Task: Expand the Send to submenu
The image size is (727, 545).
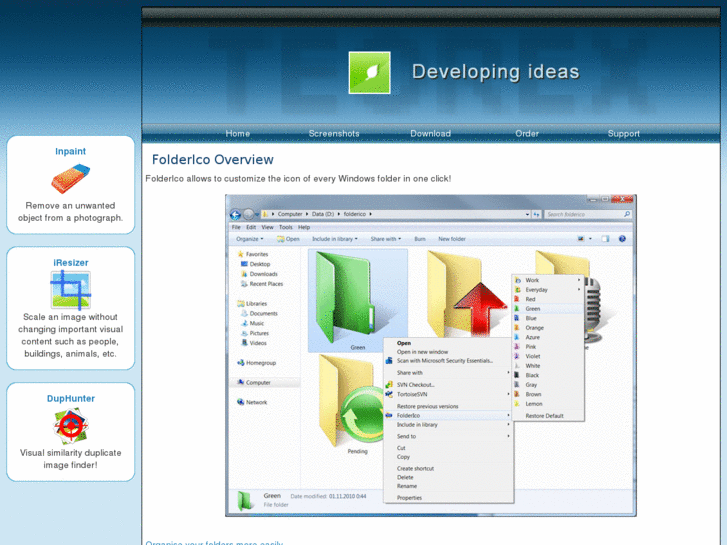Action: [448, 436]
